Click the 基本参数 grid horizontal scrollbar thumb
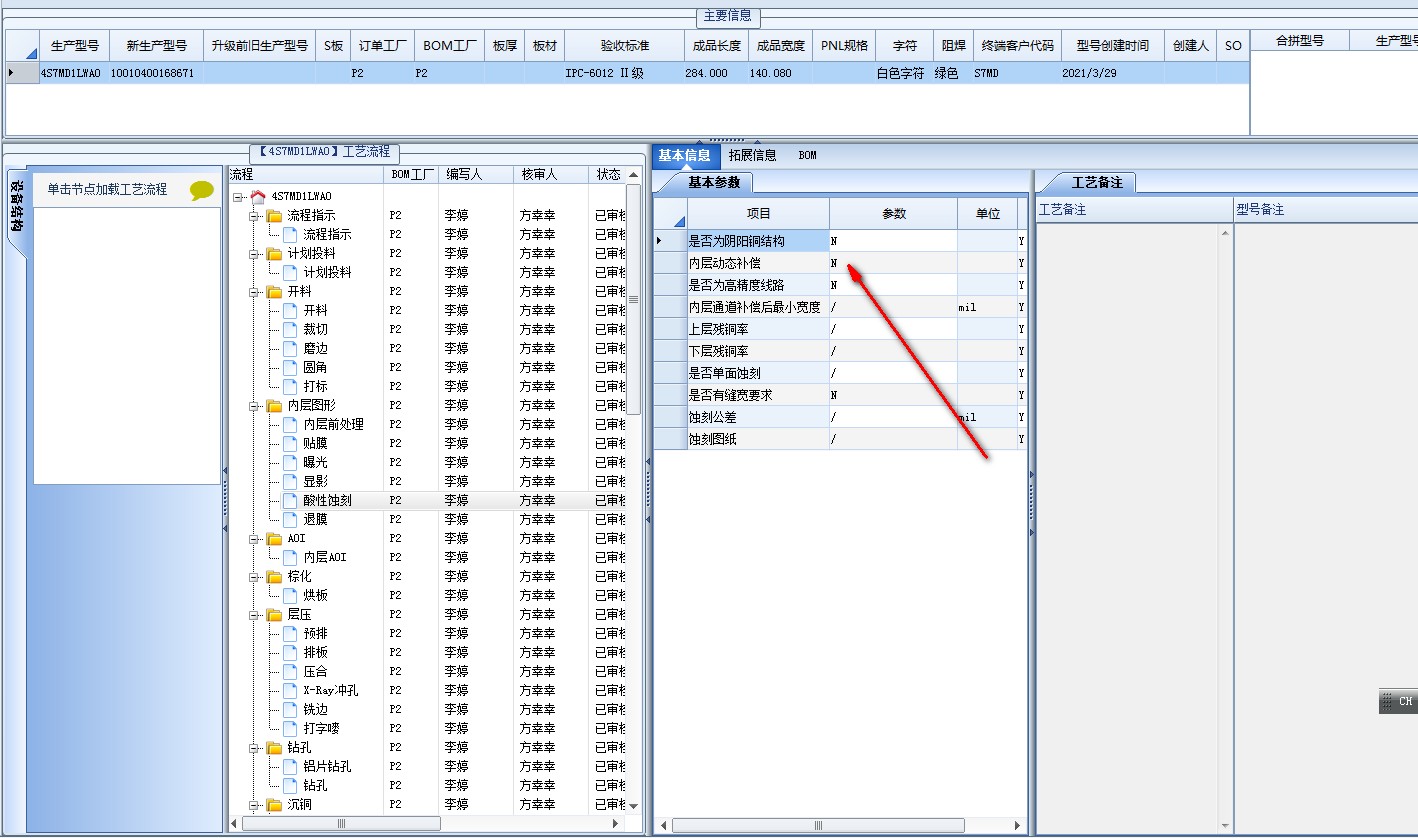Viewport: 1418px width, 838px height. pos(818,826)
